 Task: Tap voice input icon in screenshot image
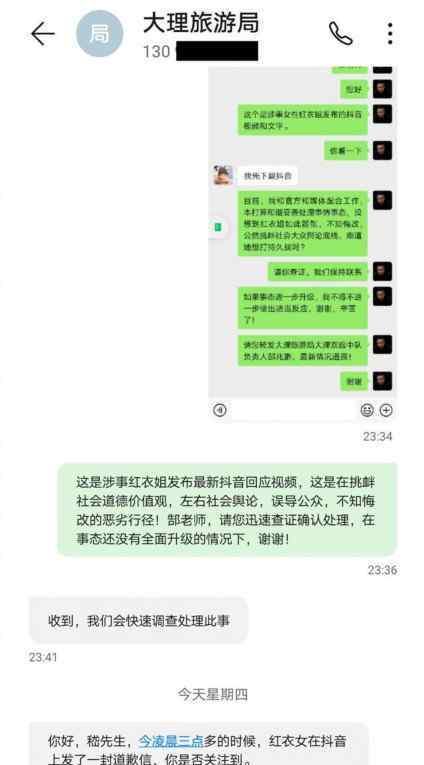click(220, 410)
